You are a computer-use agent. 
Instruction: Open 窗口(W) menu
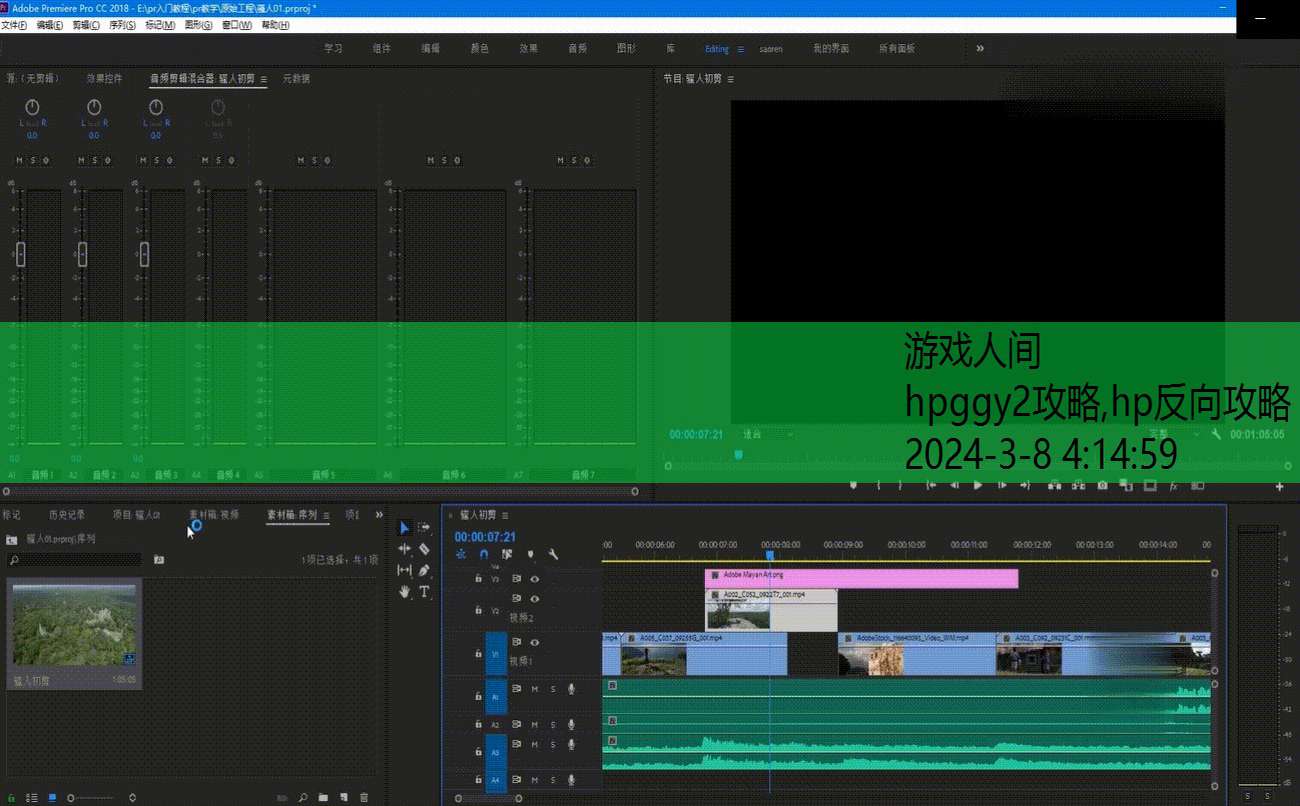237,25
